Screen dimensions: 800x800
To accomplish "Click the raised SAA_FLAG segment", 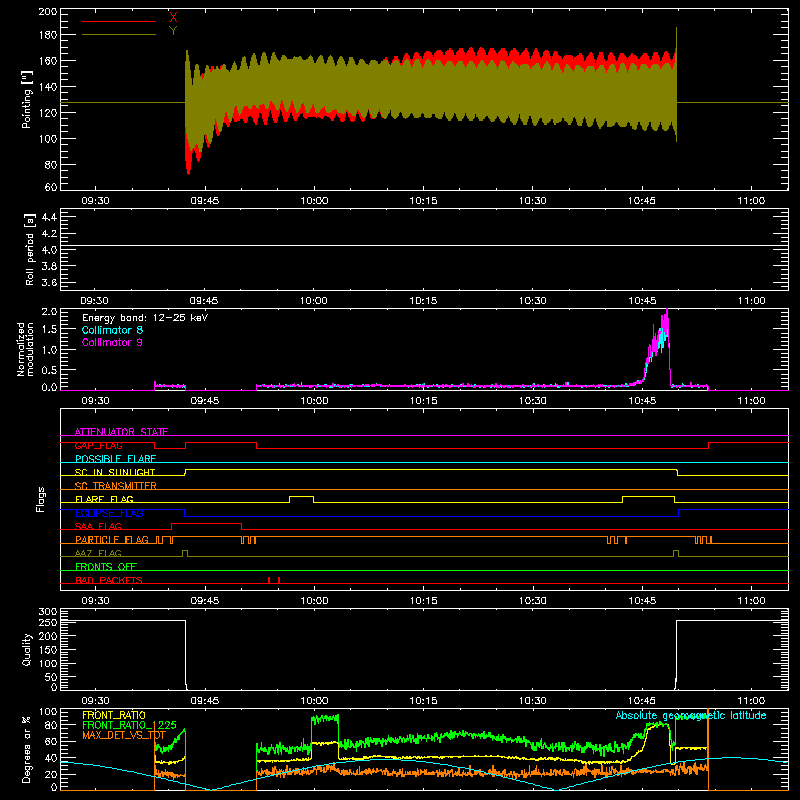I will coord(206,523).
